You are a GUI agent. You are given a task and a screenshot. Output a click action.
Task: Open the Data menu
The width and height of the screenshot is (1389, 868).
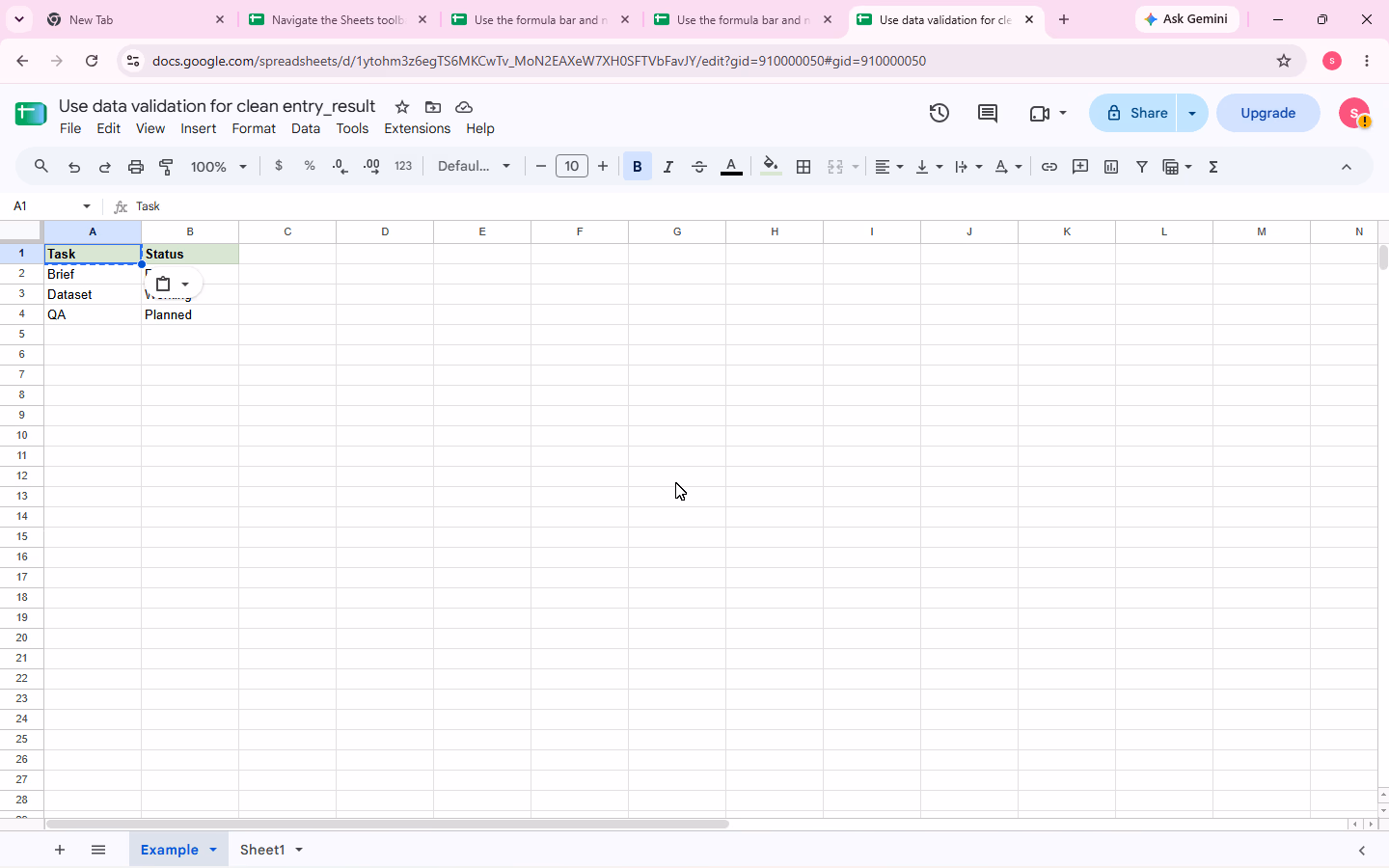tap(306, 128)
